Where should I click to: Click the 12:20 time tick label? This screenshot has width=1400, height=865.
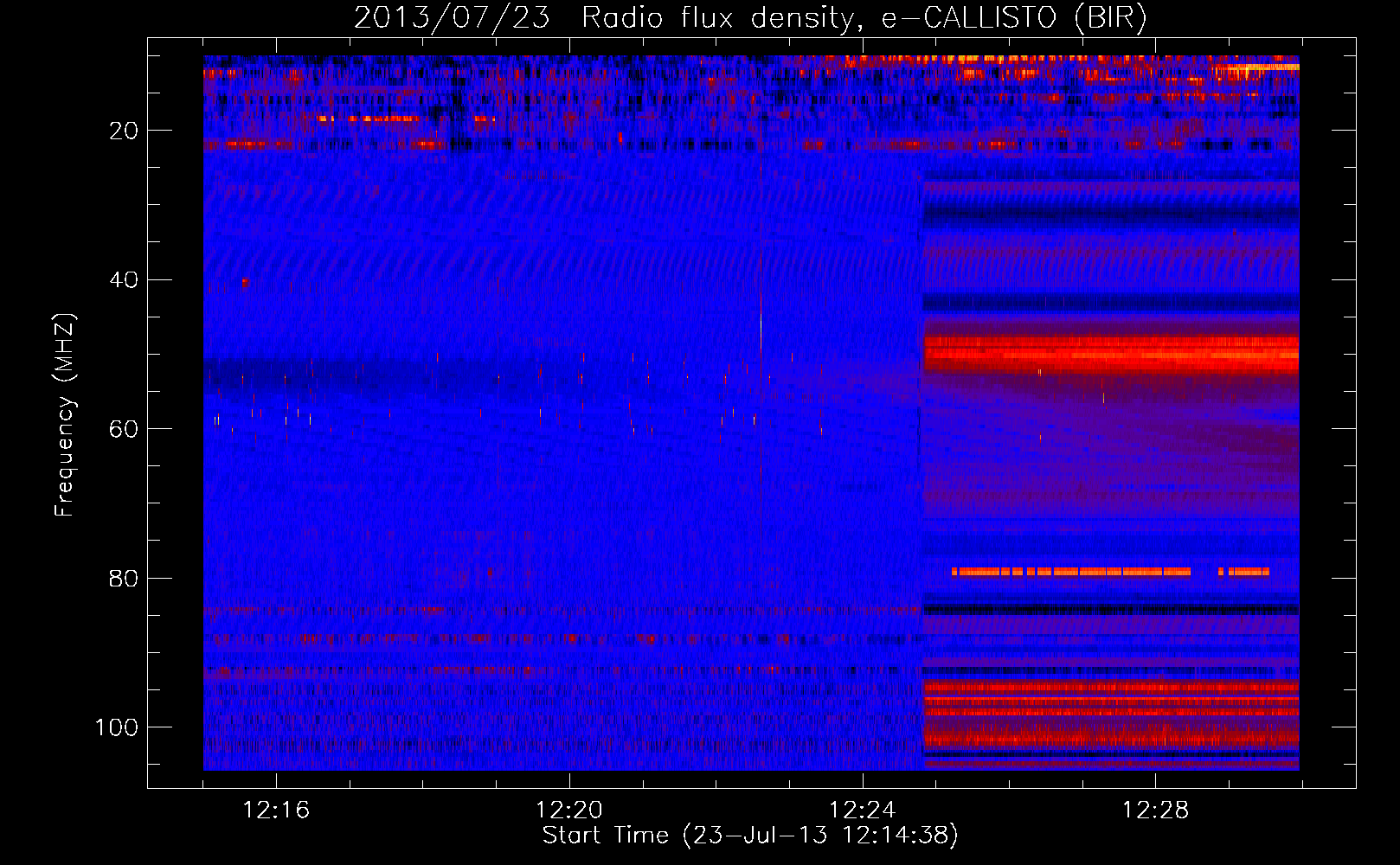tap(569, 811)
